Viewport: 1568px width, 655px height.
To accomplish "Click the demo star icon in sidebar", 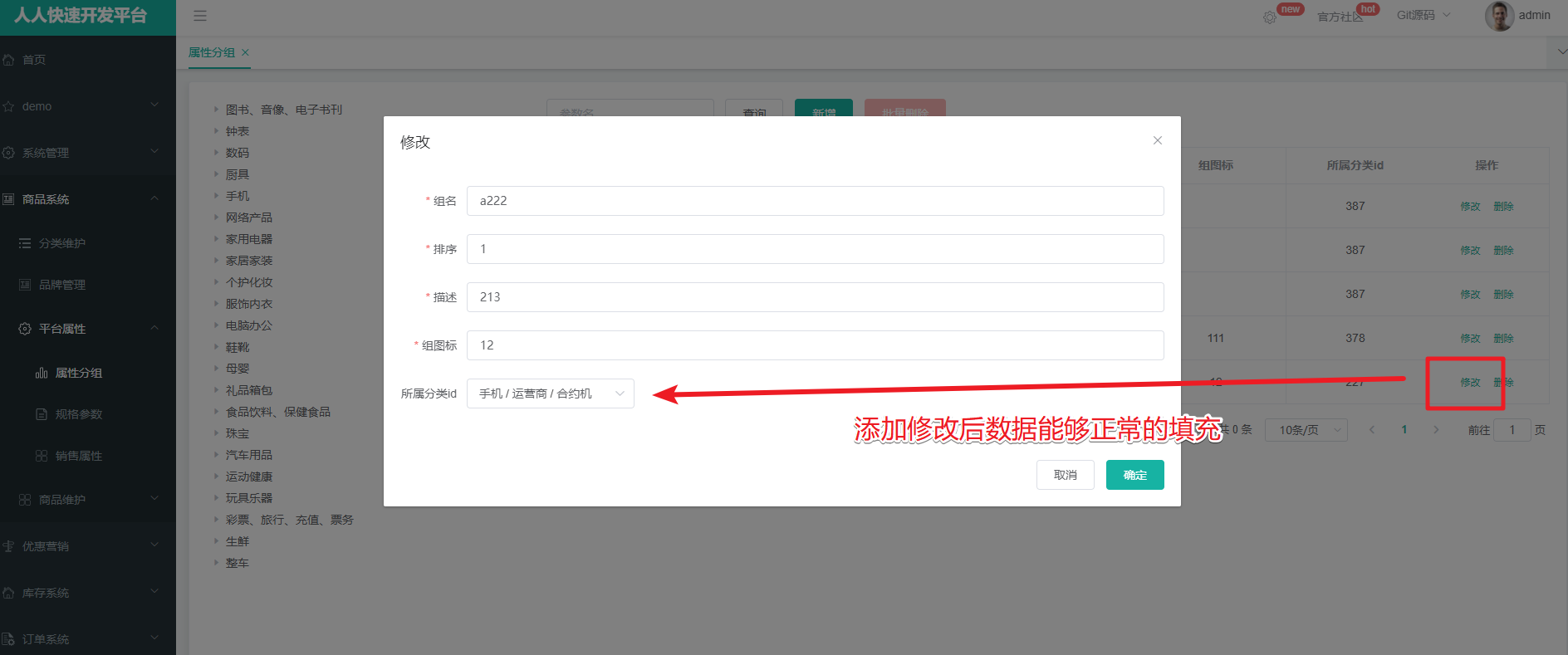I will tap(8, 106).
